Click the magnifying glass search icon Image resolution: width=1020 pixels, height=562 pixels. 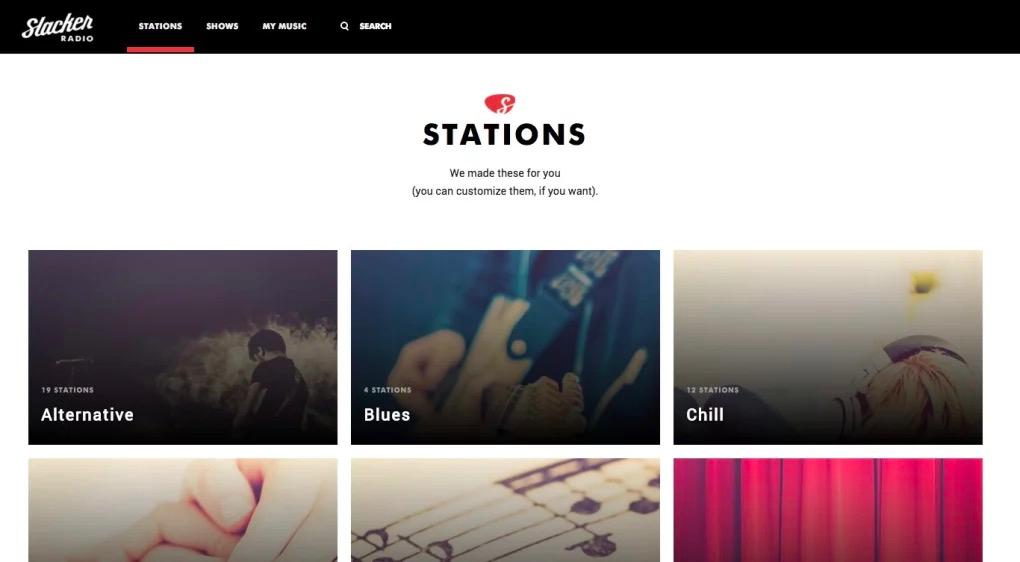pyautogui.click(x=345, y=26)
